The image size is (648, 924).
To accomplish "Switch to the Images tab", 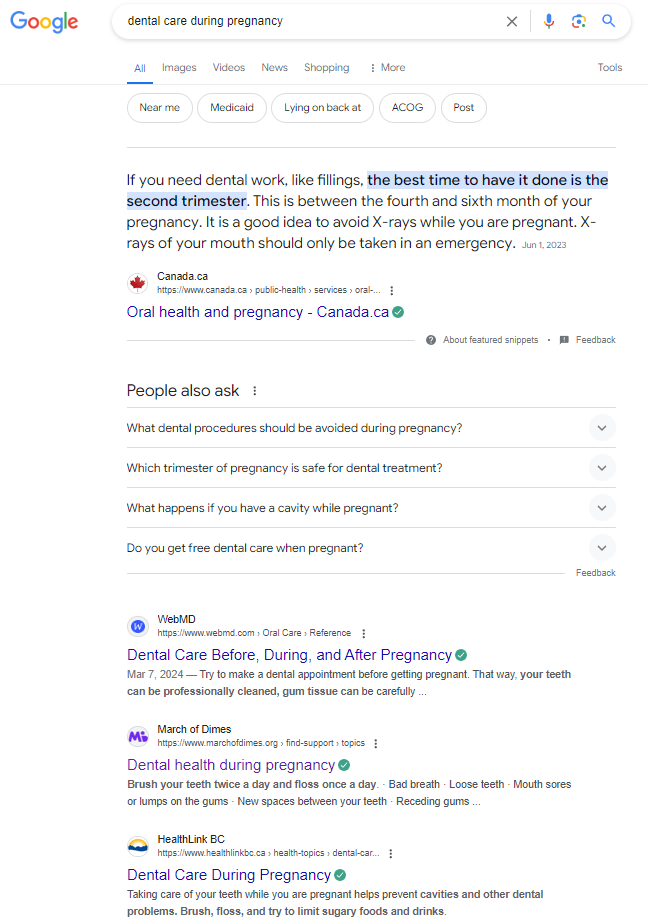I will click(x=179, y=68).
